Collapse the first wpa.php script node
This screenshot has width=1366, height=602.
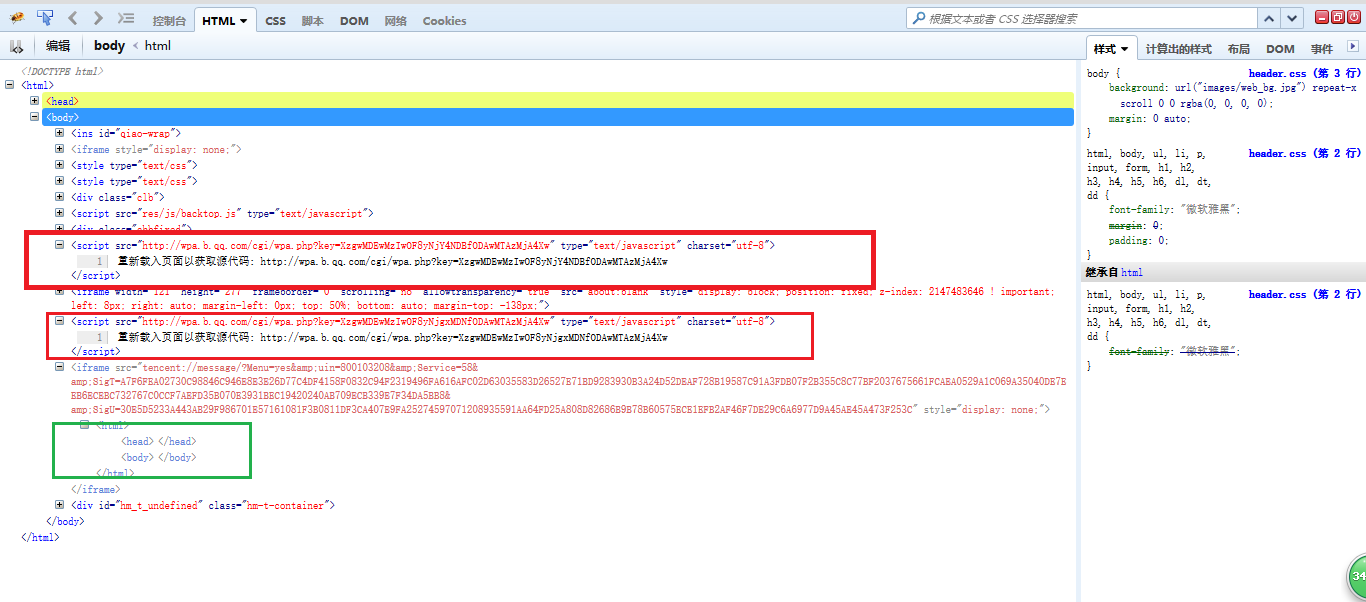(x=60, y=245)
